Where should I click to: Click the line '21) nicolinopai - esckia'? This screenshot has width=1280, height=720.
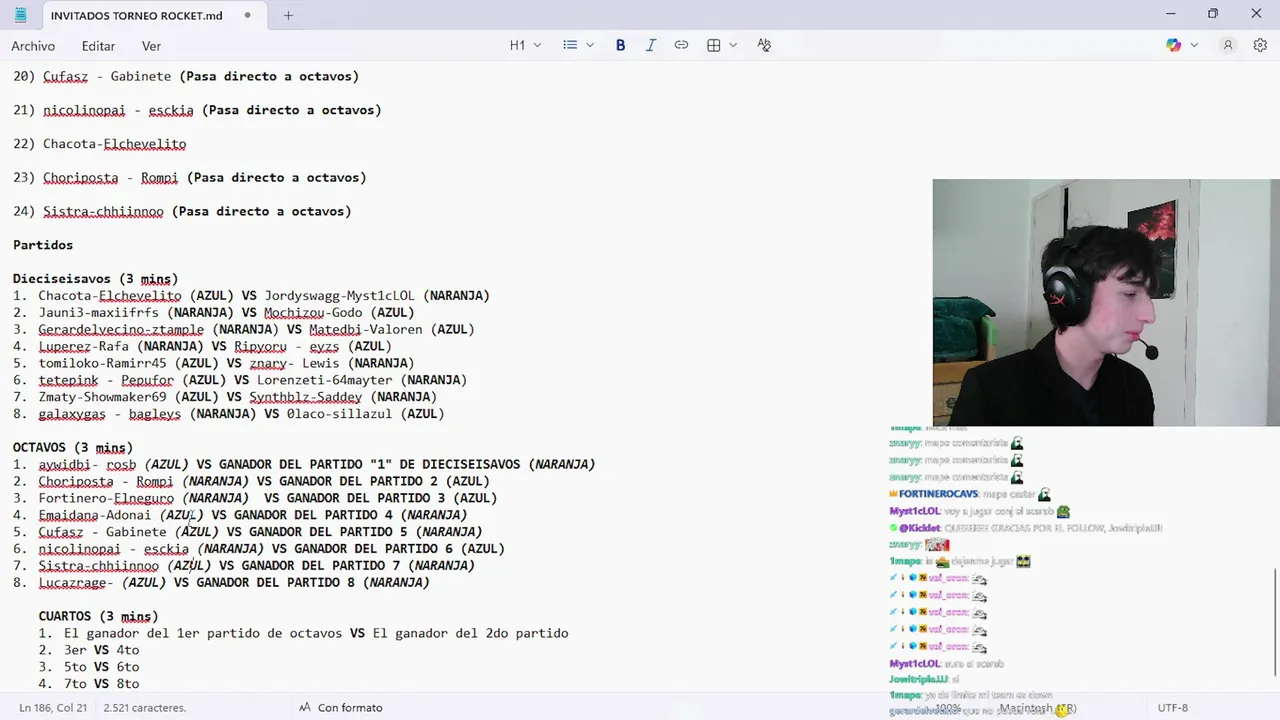click(x=197, y=110)
